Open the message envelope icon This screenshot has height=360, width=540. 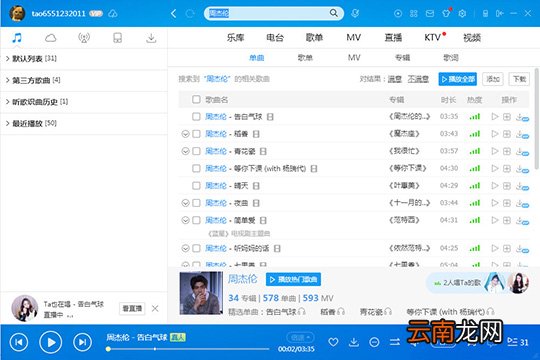pyautogui.click(x=430, y=13)
